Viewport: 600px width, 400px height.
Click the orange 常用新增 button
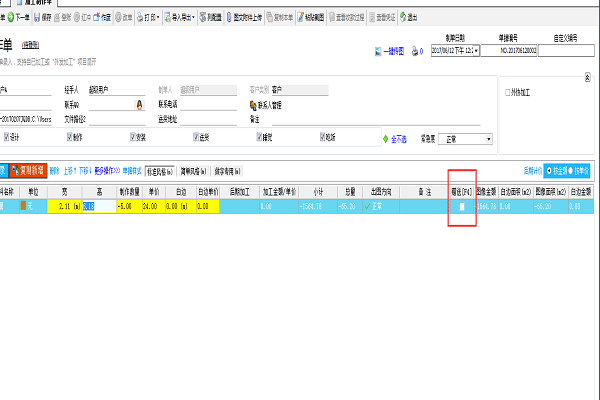[x=28, y=171]
